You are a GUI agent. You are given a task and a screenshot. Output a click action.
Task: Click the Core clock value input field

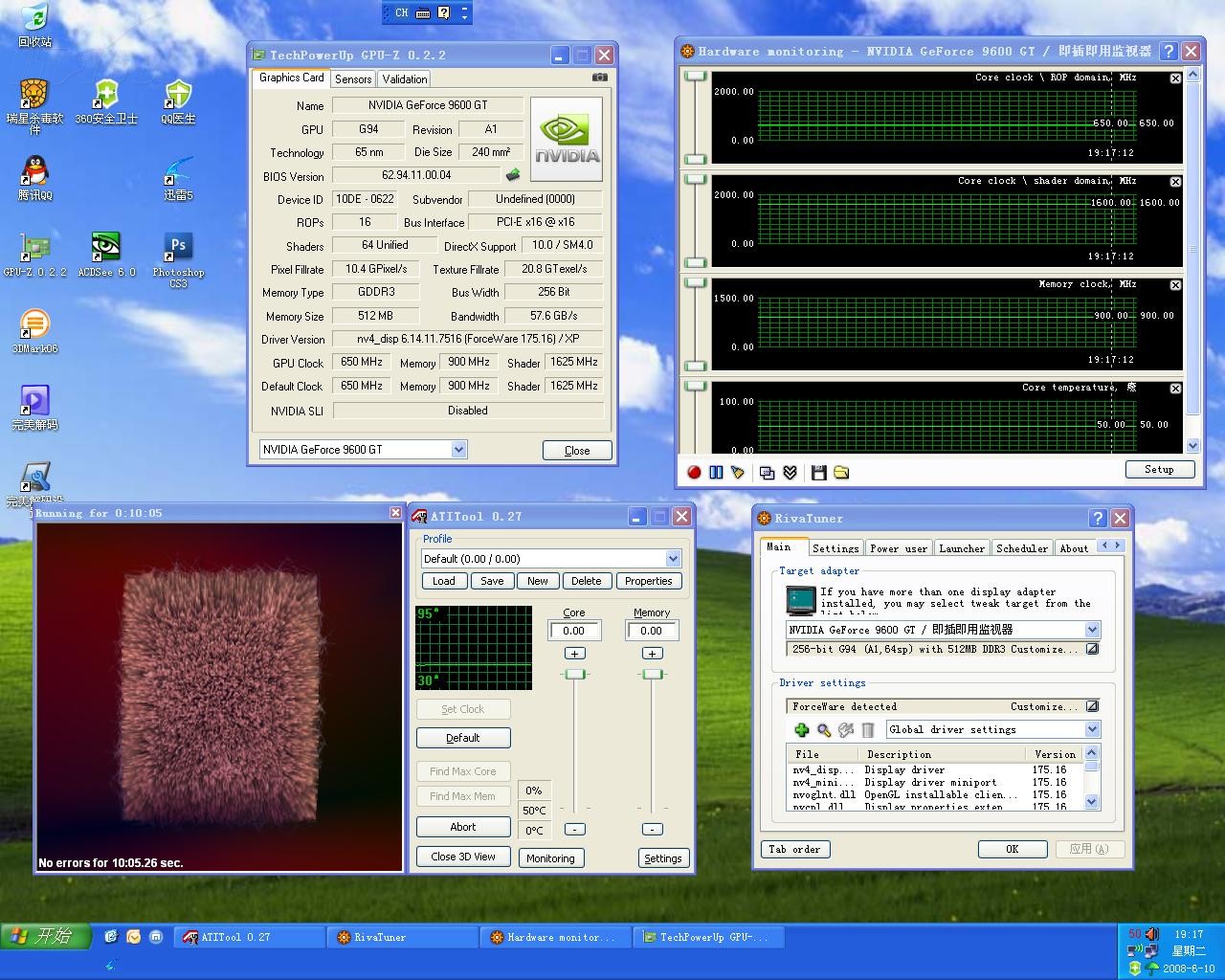click(x=574, y=631)
